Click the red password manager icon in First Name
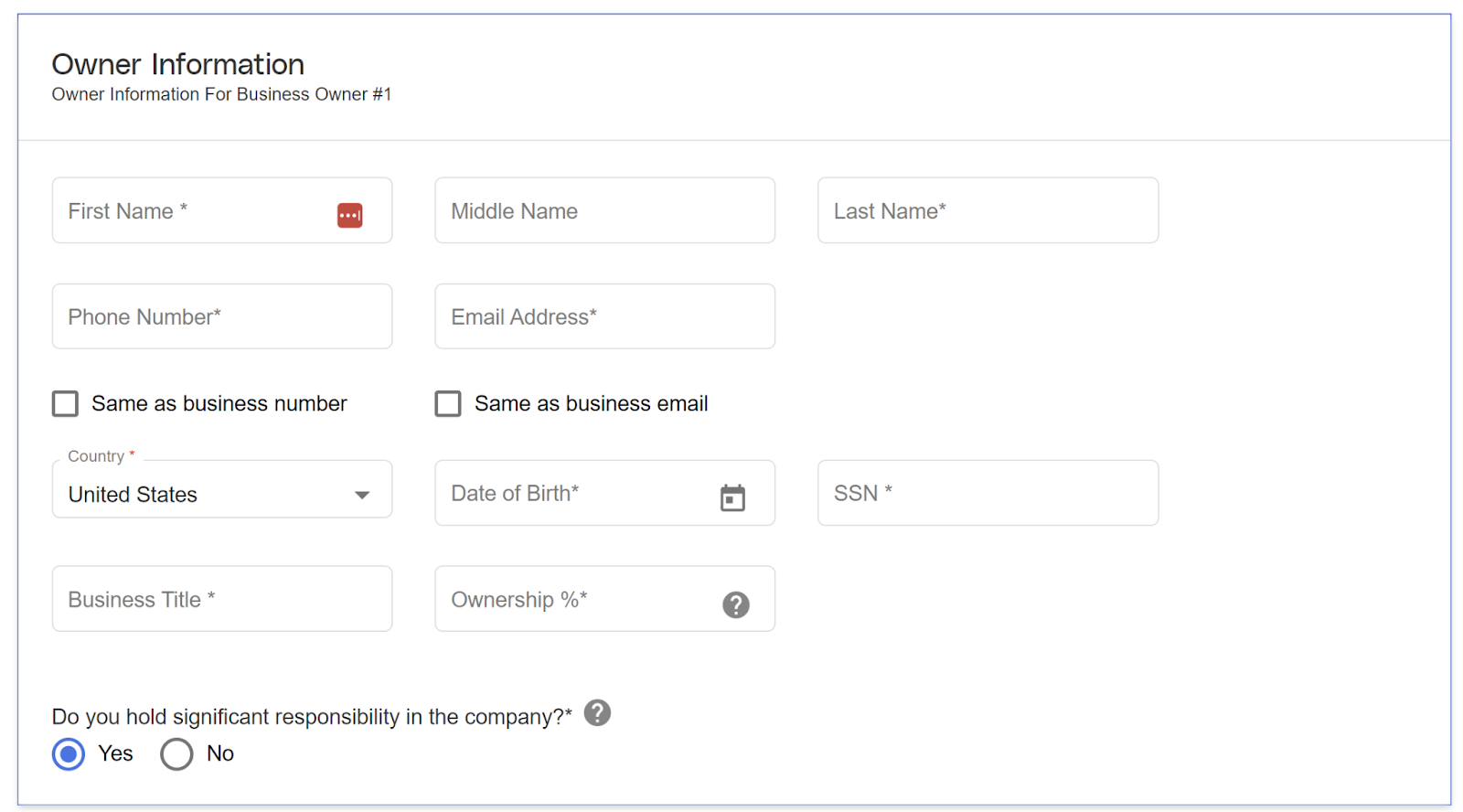 pyautogui.click(x=349, y=215)
